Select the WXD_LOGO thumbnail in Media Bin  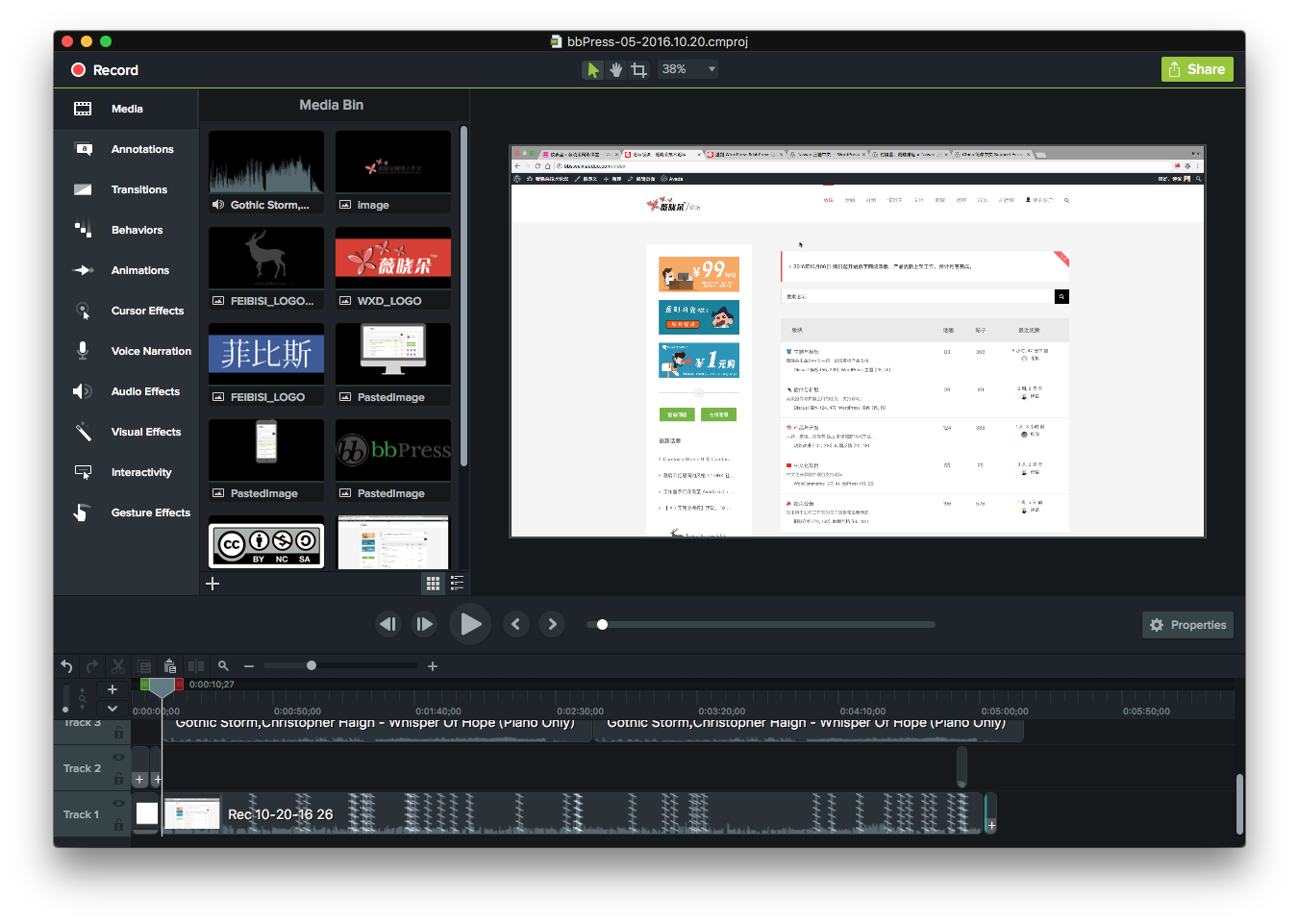coord(392,258)
